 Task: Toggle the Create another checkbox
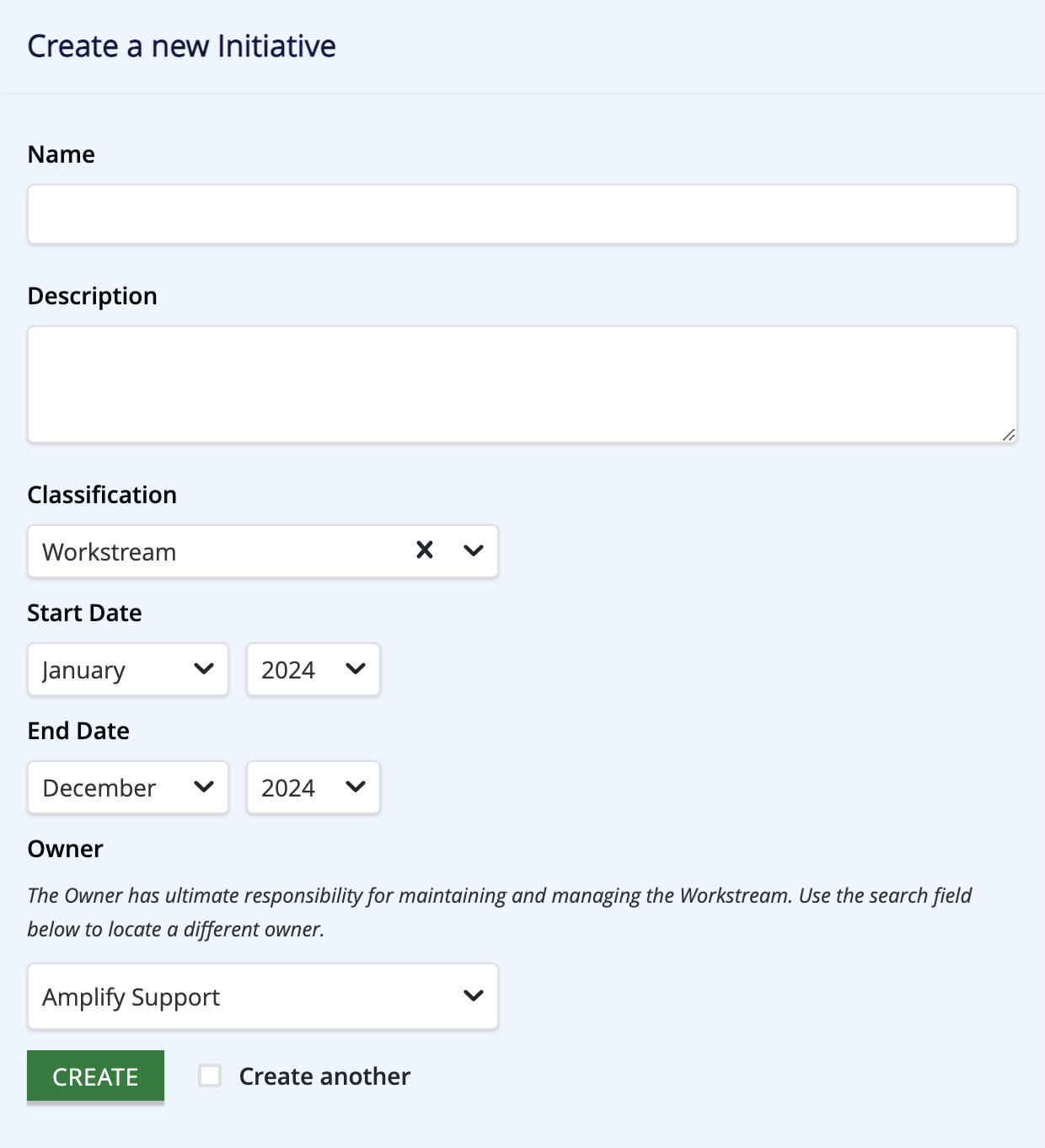(210, 1076)
